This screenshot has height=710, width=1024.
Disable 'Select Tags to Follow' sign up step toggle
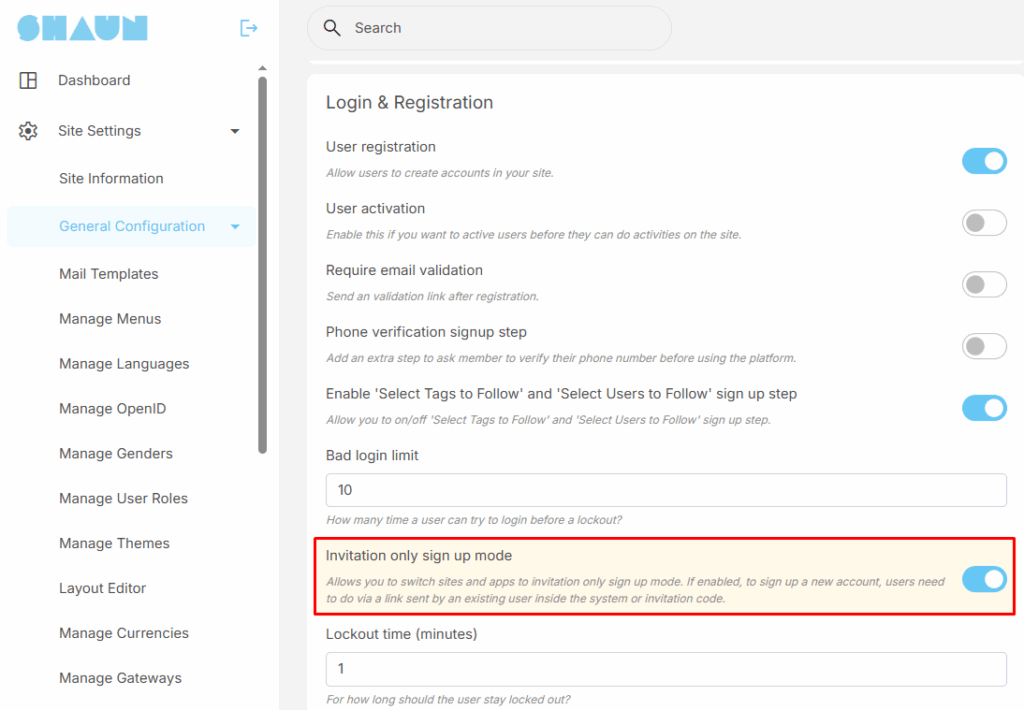click(984, 408)
